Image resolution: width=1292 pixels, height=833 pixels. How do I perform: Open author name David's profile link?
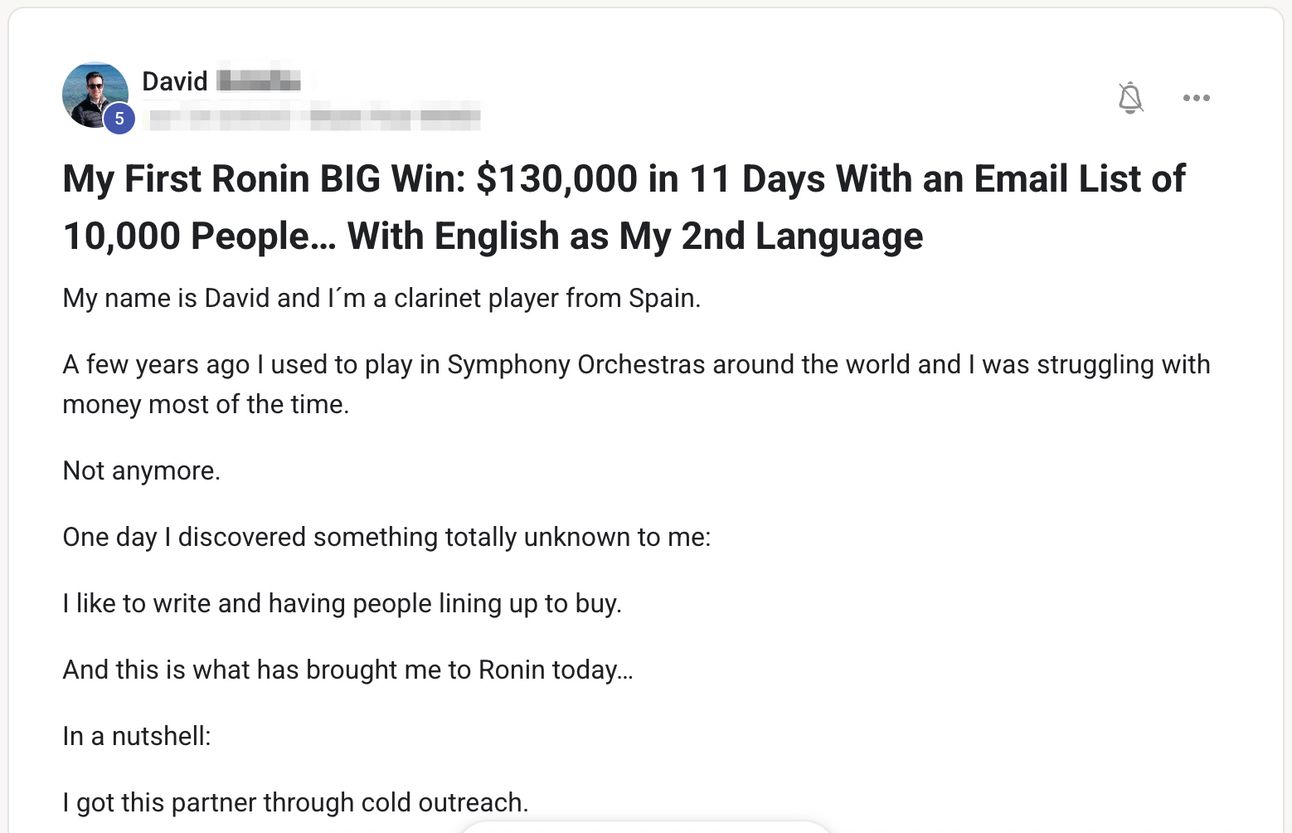coord(175,81)
